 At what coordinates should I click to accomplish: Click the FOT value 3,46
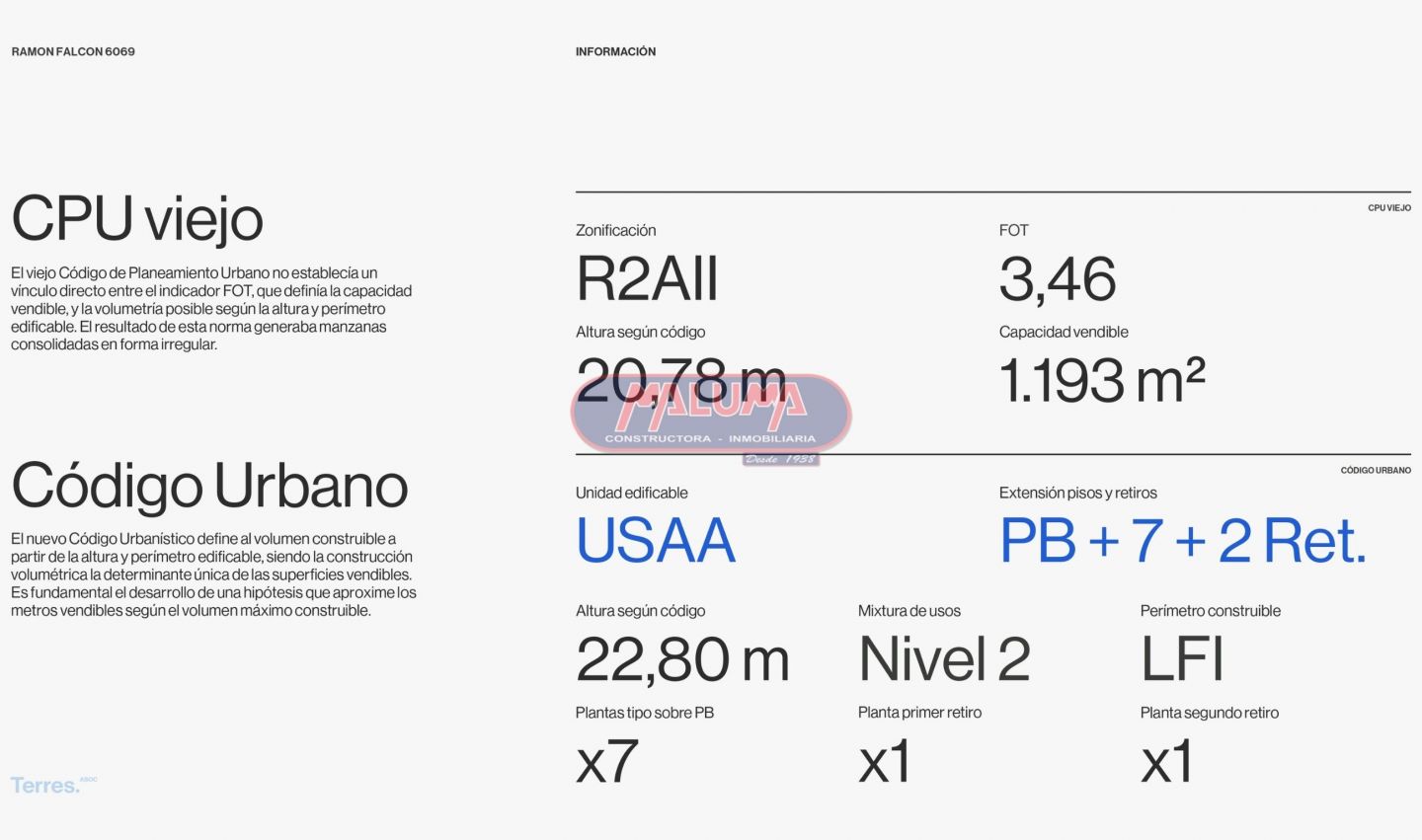[1058, 279]
